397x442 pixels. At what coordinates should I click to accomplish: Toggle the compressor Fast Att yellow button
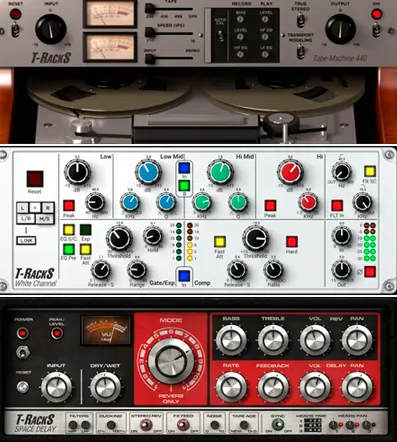[x=220, y=242]
